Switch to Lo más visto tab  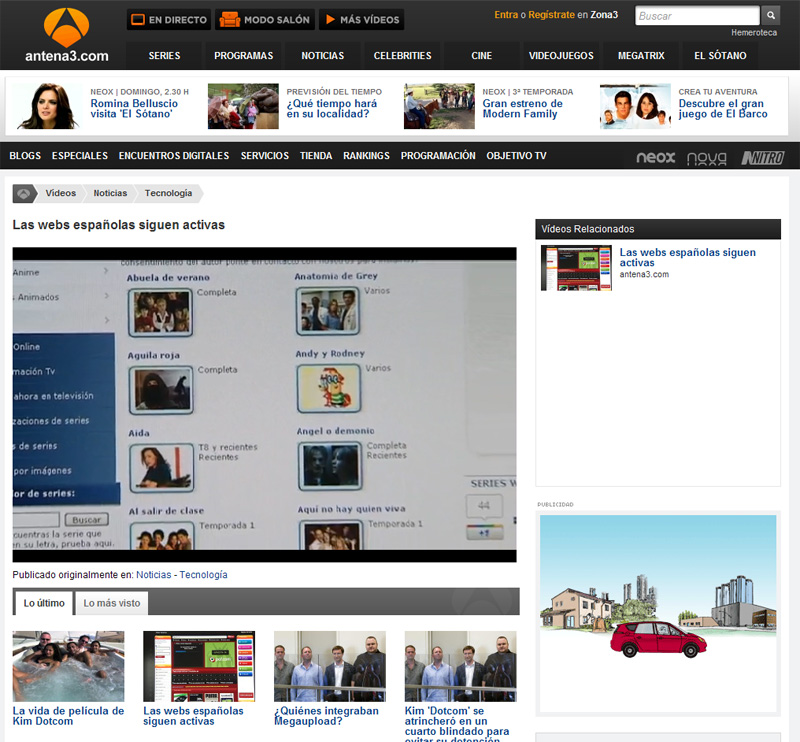tap(112, 603)
